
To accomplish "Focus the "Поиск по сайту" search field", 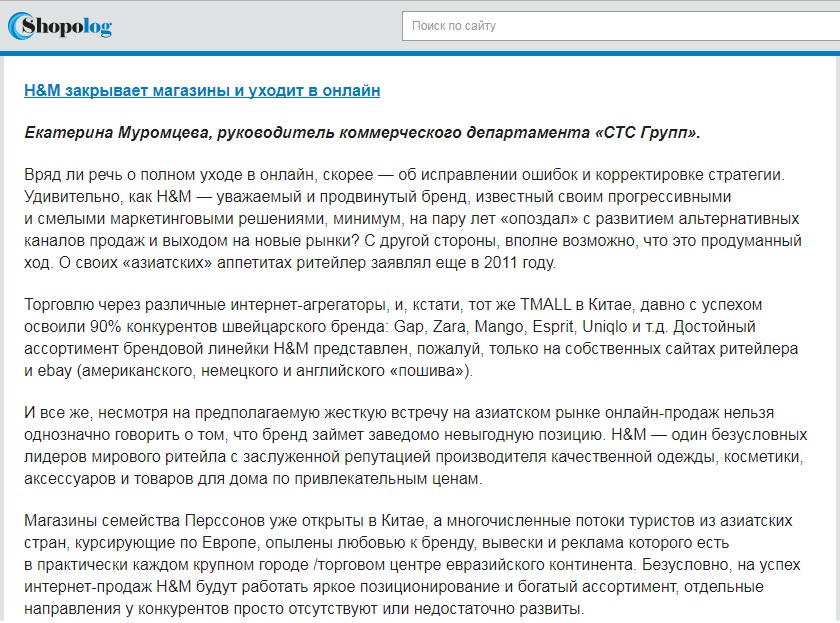I will pos(621,26).
